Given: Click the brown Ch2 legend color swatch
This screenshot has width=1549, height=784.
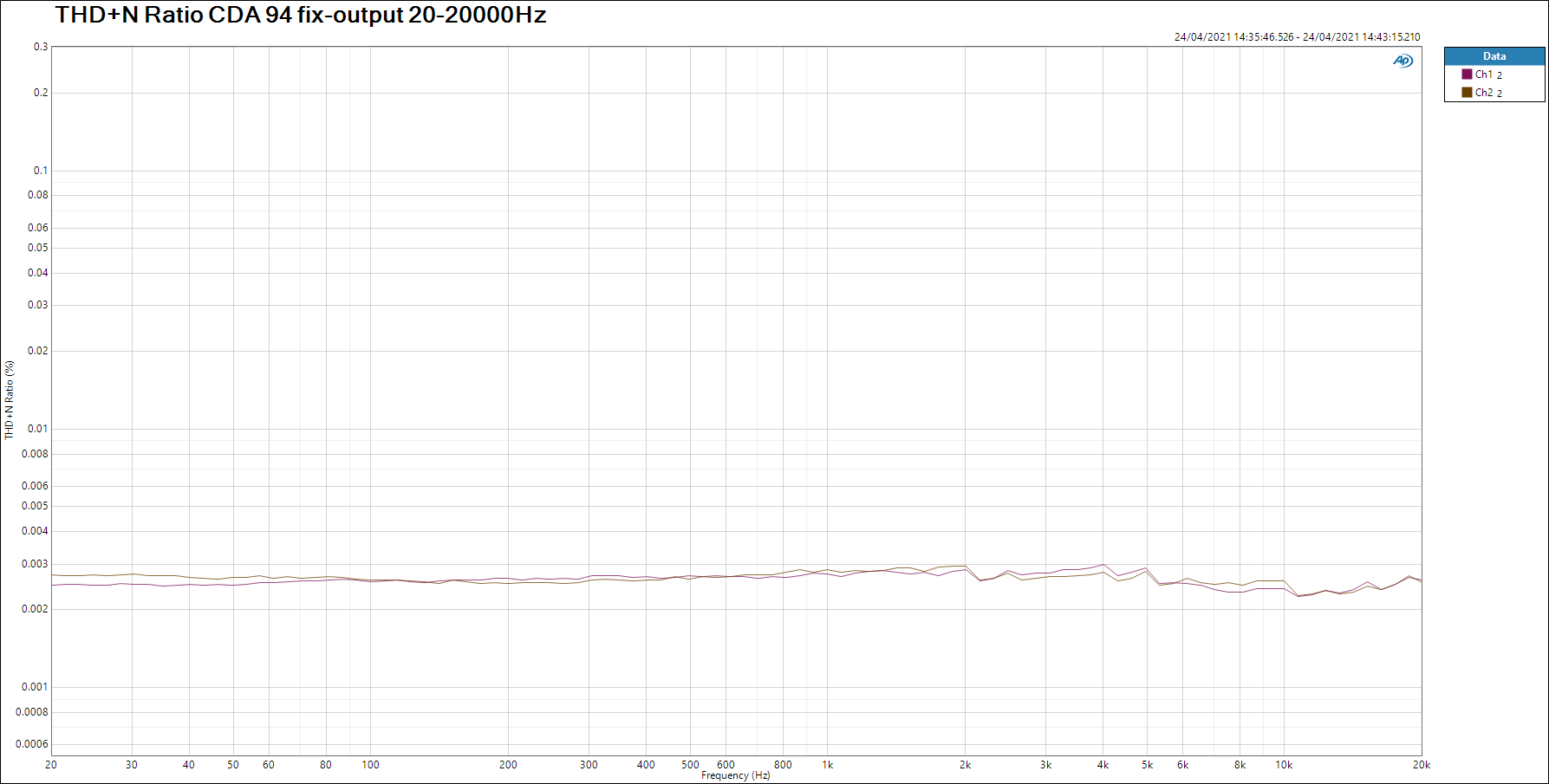Looking at the screenshot, I should tap(1467, 93).
